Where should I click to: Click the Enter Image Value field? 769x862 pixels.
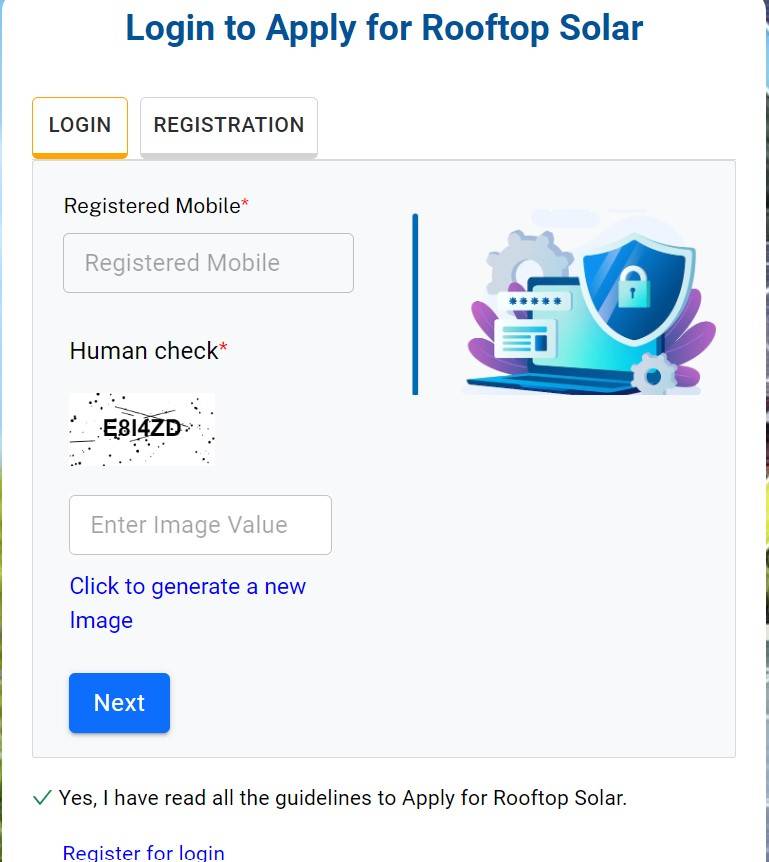pos(200,525)
